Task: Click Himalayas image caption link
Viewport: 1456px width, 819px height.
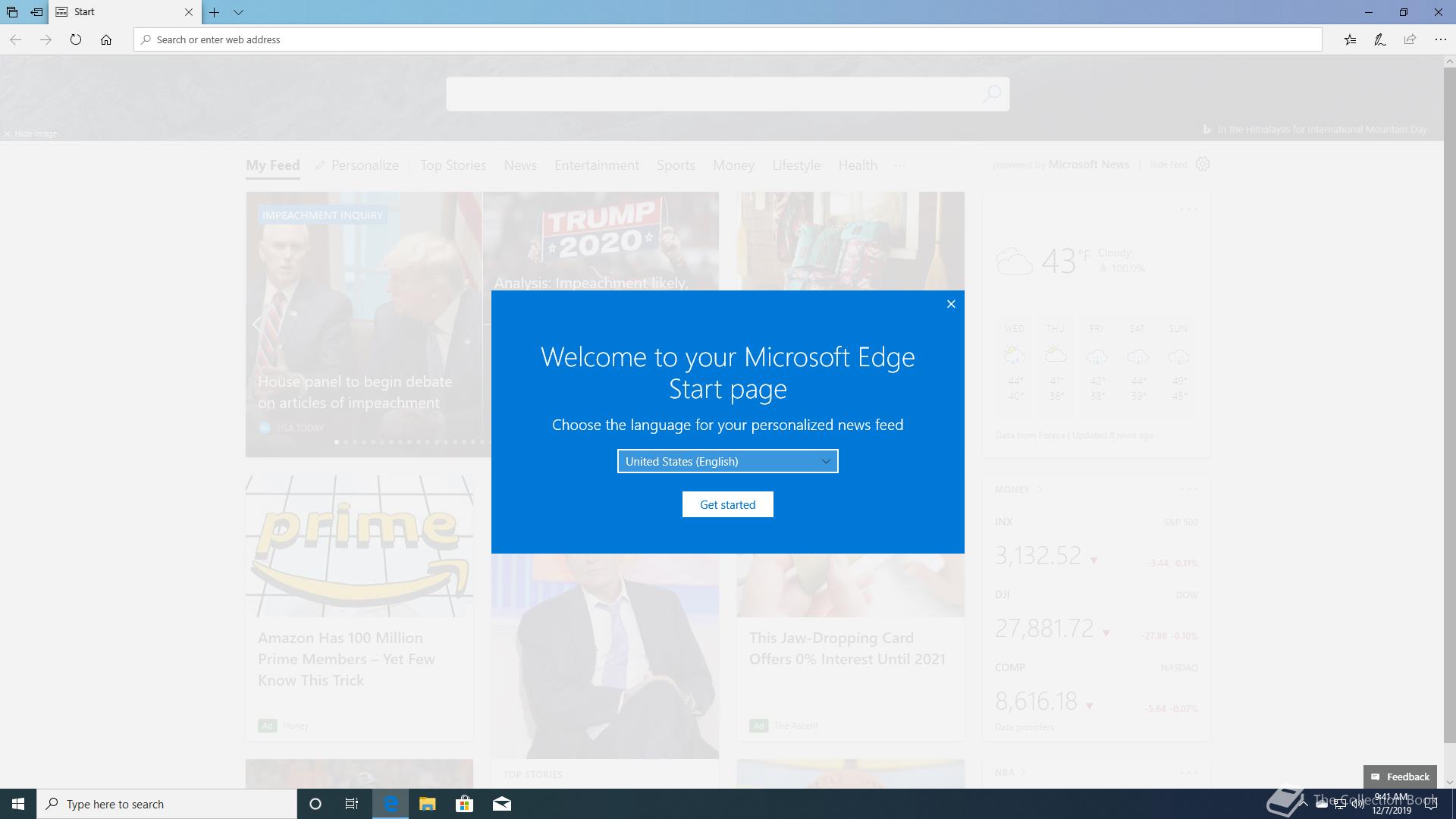Action: coord(1323,130)
